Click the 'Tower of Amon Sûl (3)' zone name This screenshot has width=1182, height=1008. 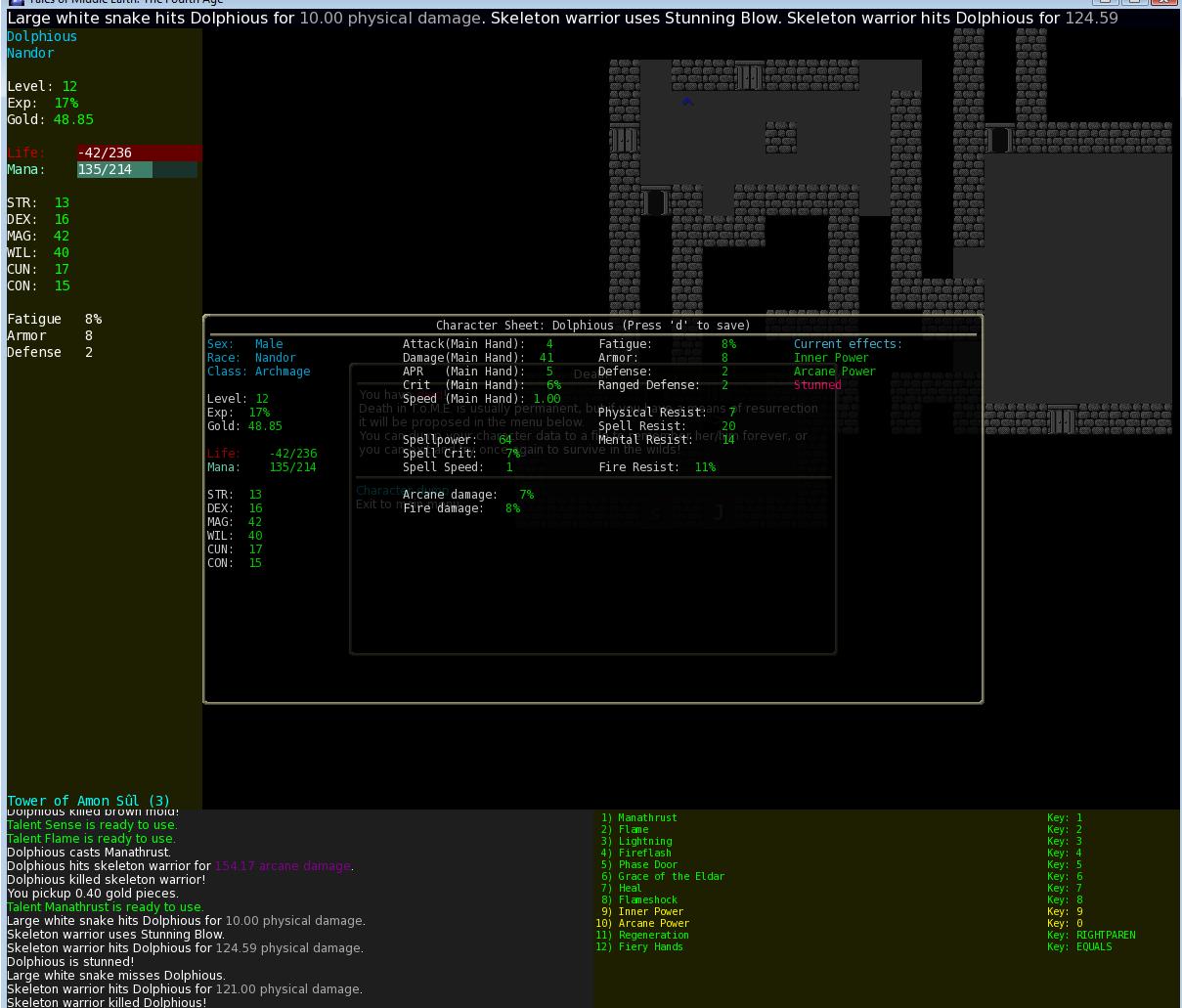(x=89, y=801)
